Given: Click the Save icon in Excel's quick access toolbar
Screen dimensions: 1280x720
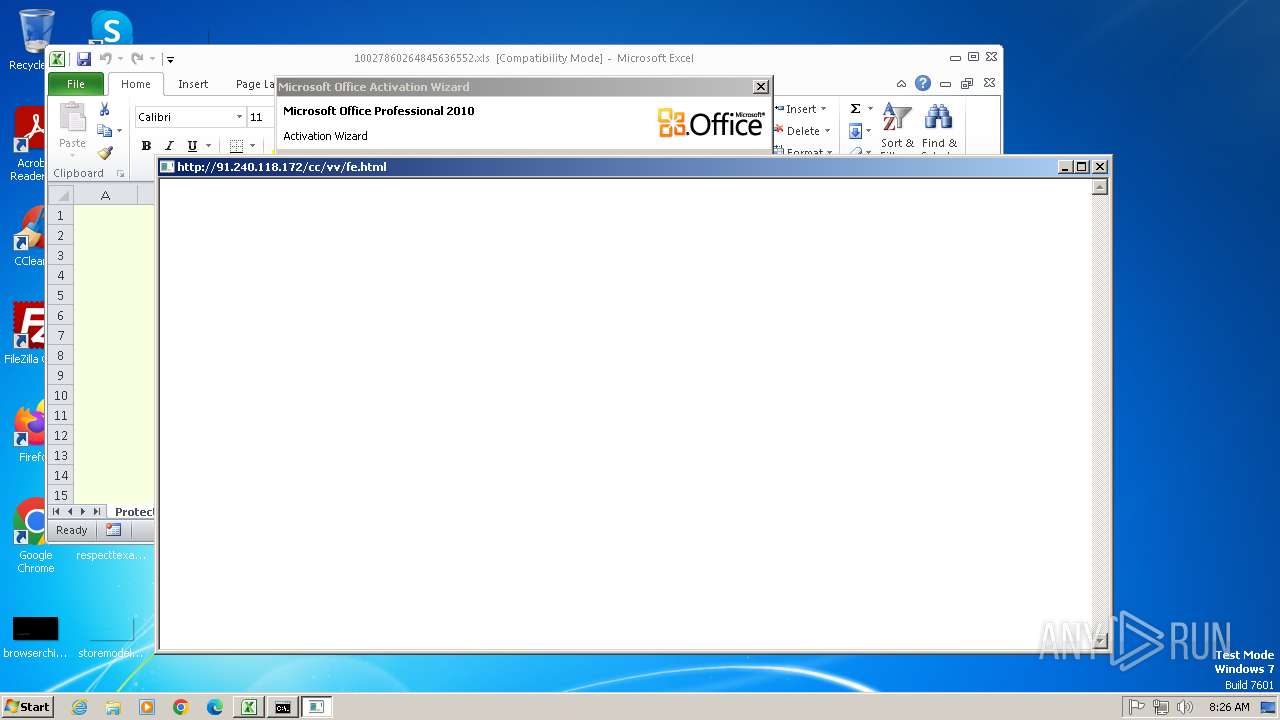Looking at the screenshot, I should tap(84, 59).
